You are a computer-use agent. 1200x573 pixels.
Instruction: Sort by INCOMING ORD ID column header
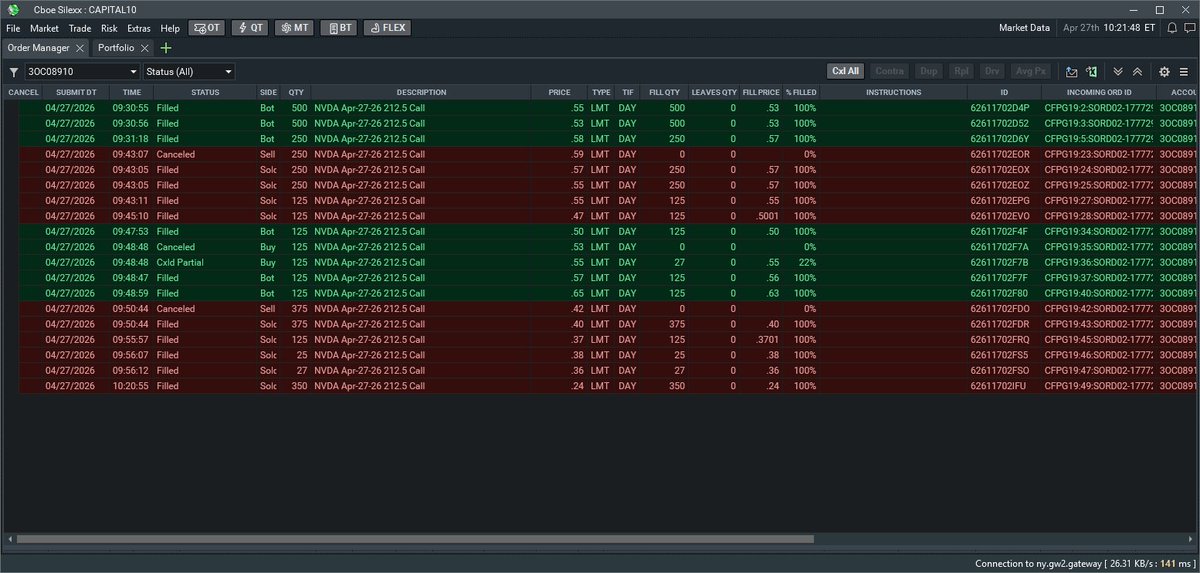1099,92
